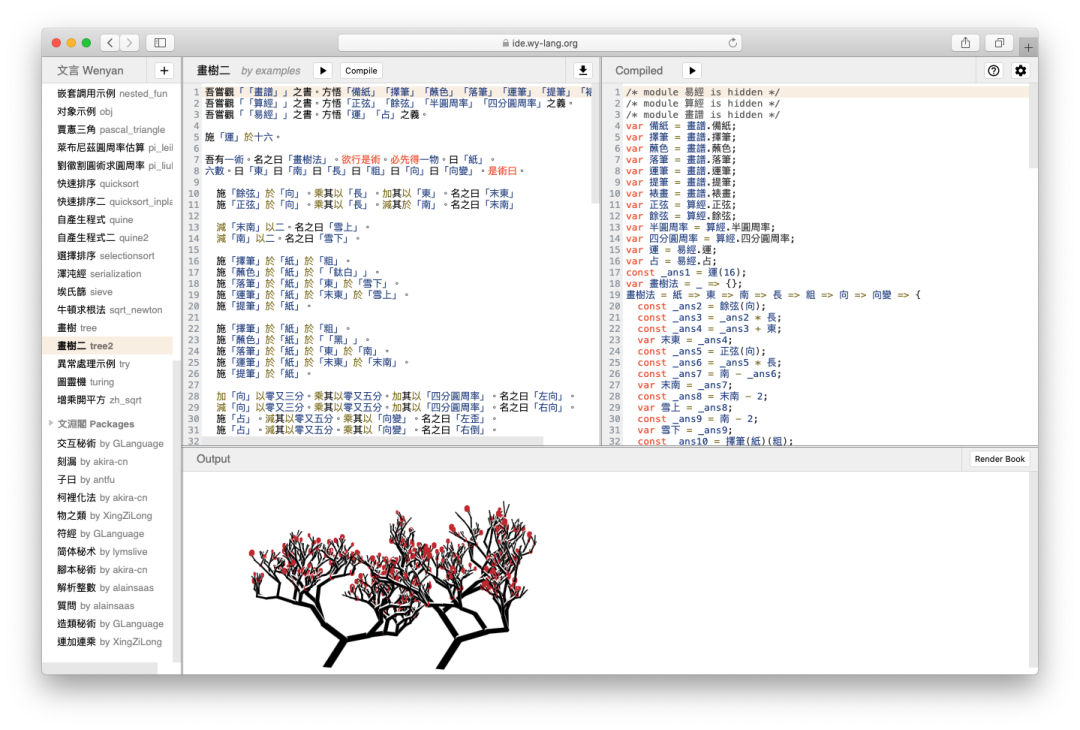The width and height of the screenshot is (1080, 730).
Task: Click the horizontal scrollbar of the code editor
Action: [372, 440]
